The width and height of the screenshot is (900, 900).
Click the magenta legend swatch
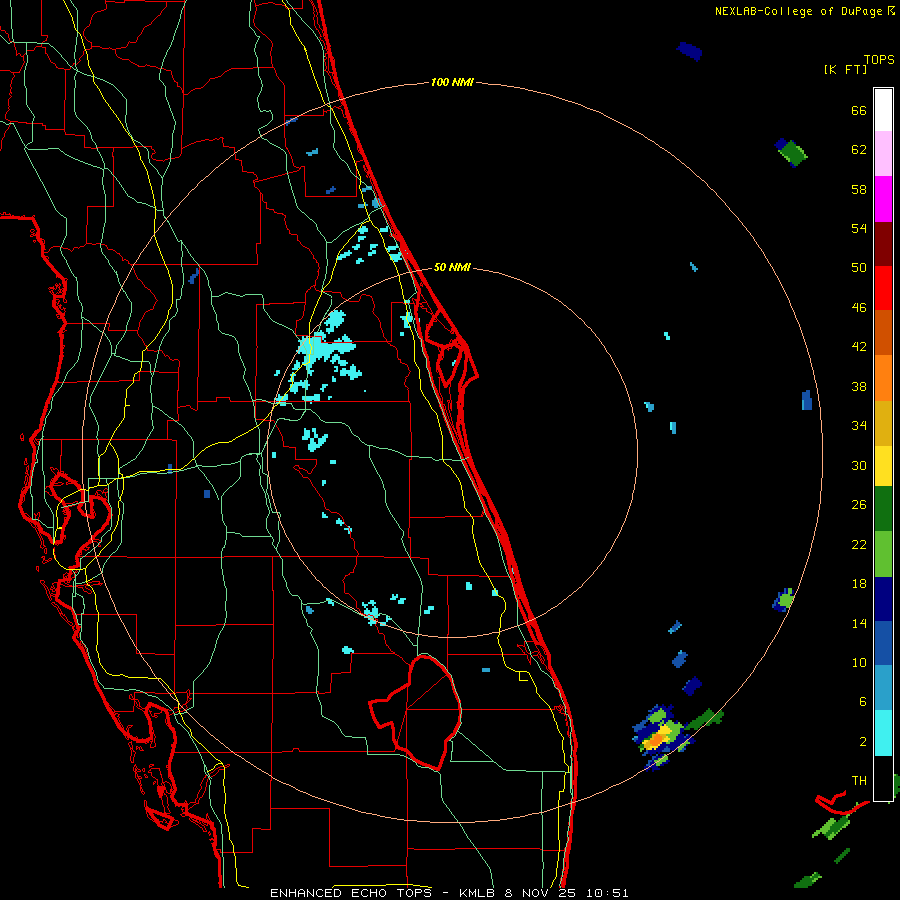(x=883, y=199)
